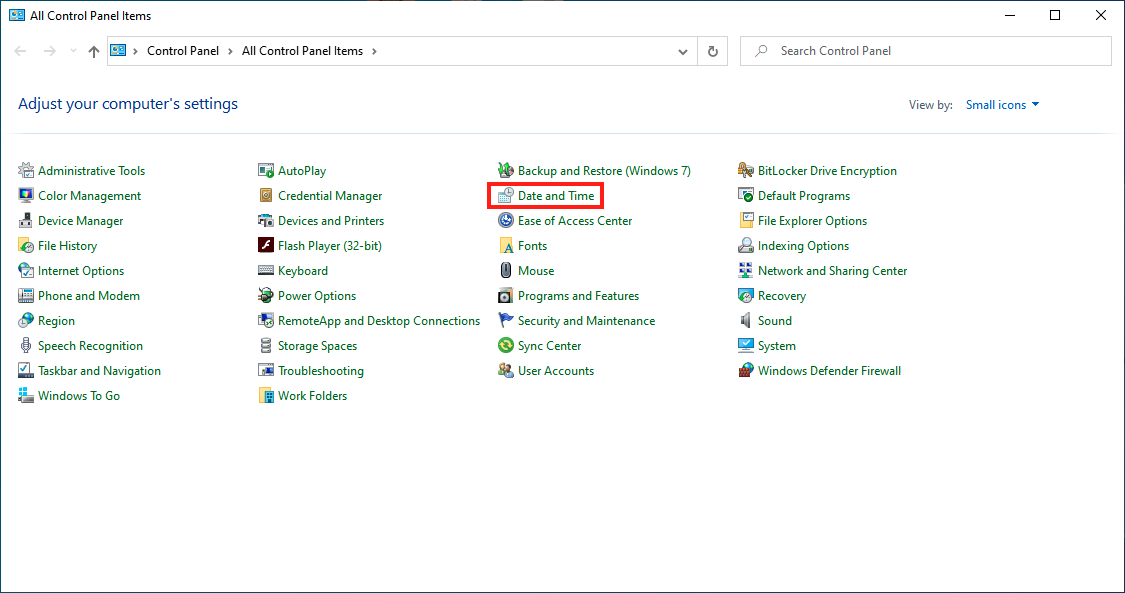Expand chevron after All Control Panel Items
This screenshot has width=1125, height=593.
tap(374, 52)
